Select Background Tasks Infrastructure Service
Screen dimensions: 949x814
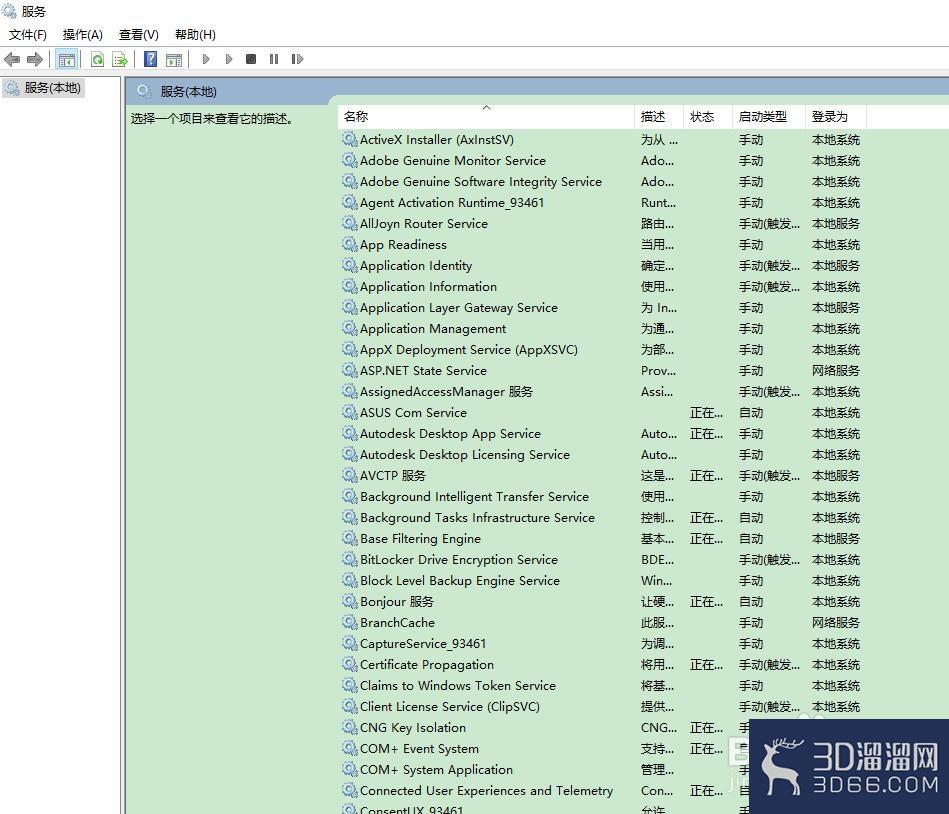(x=477, y=517)
